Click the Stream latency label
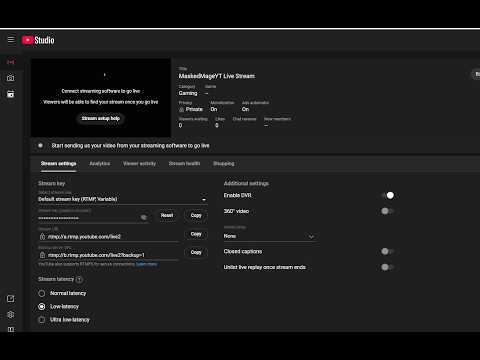 coord(56,279)
